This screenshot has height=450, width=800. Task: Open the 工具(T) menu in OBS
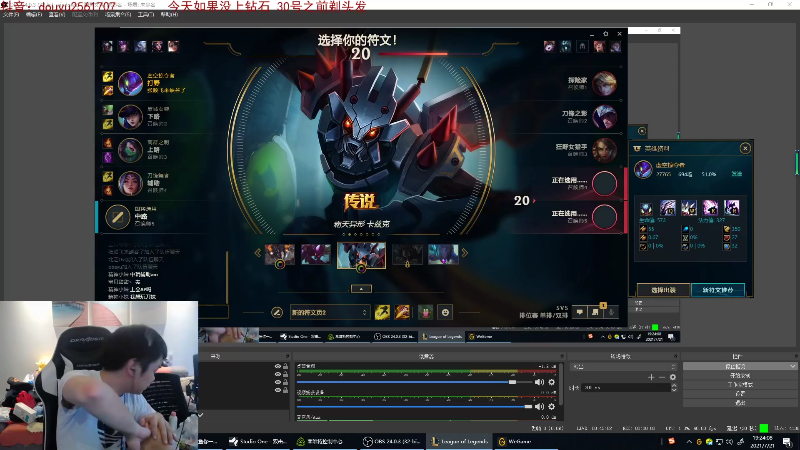click(146, 15)
